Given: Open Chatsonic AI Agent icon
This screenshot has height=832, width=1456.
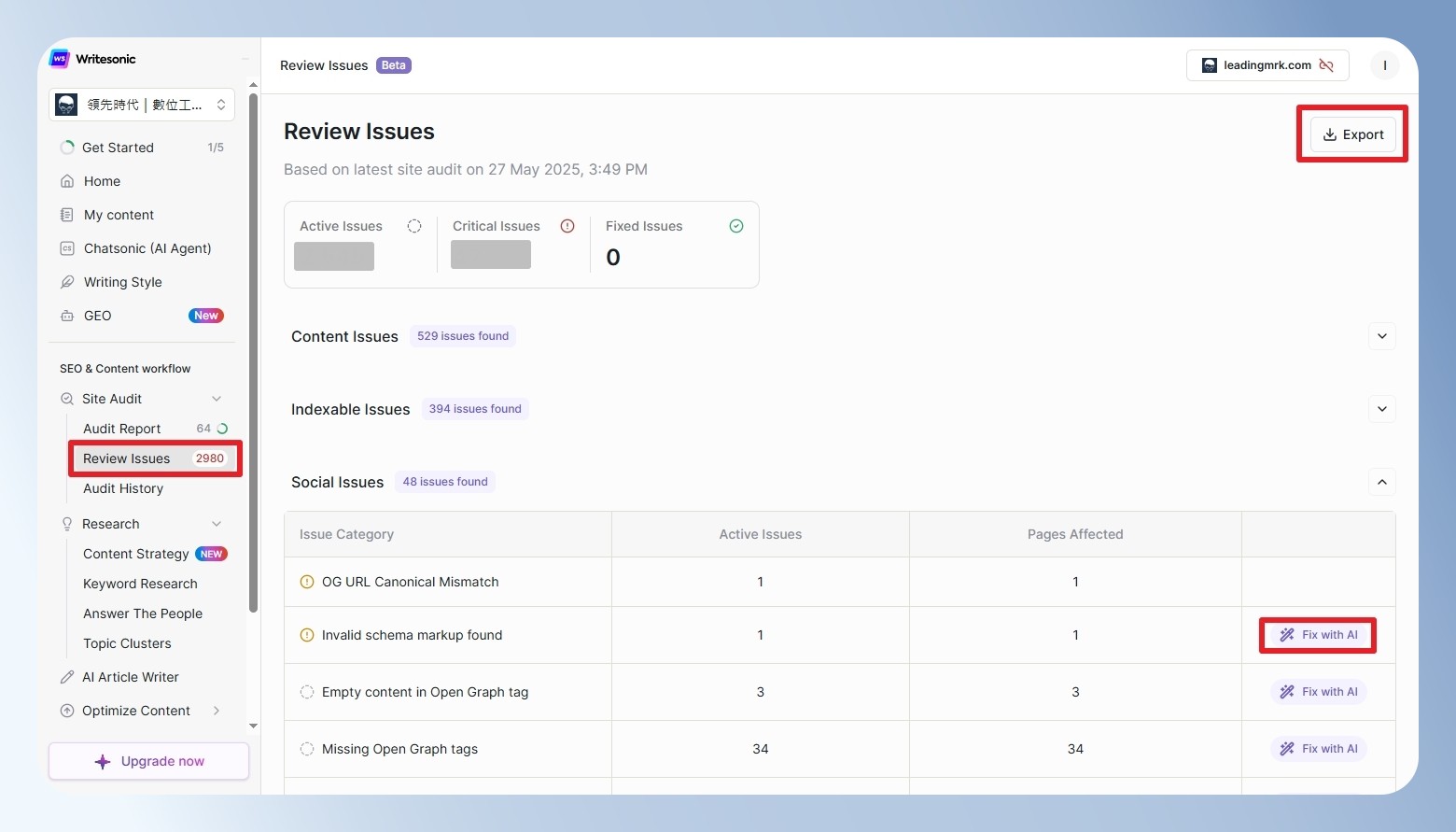Looking at the screenshot, I should [x=67, y=248].
